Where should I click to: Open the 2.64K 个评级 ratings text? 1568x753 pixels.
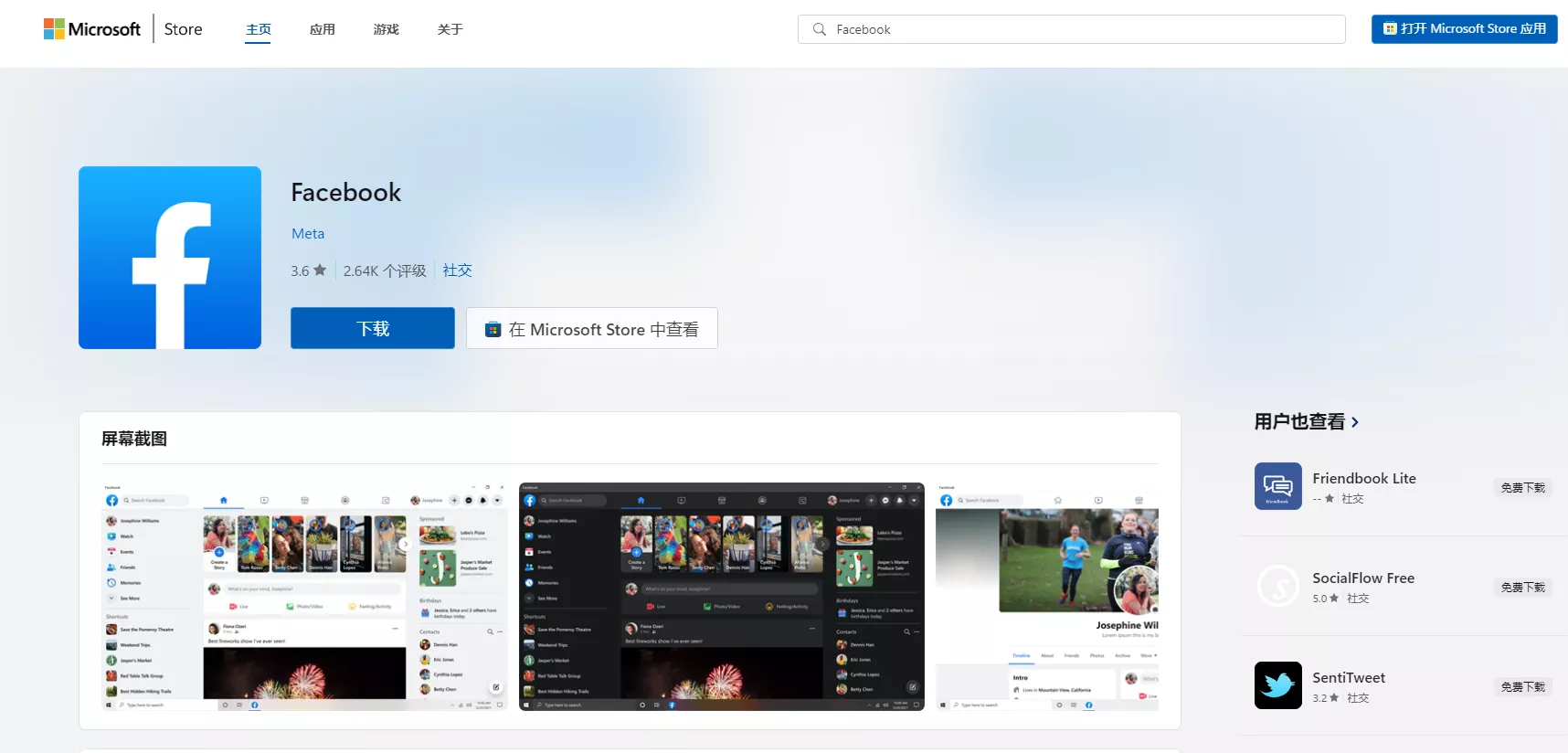tap(385, 270)
